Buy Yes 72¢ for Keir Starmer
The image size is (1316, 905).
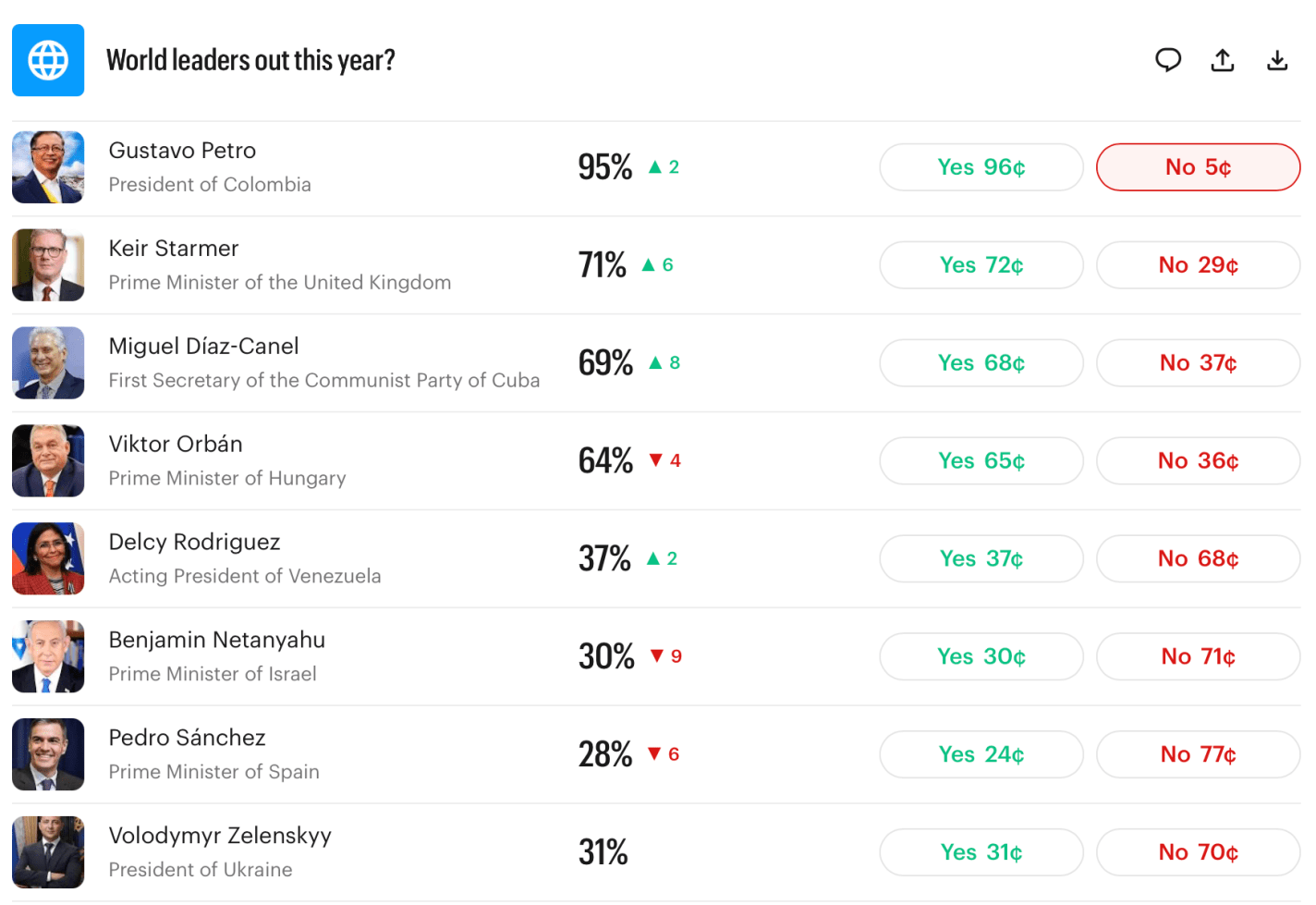(981, 265)
